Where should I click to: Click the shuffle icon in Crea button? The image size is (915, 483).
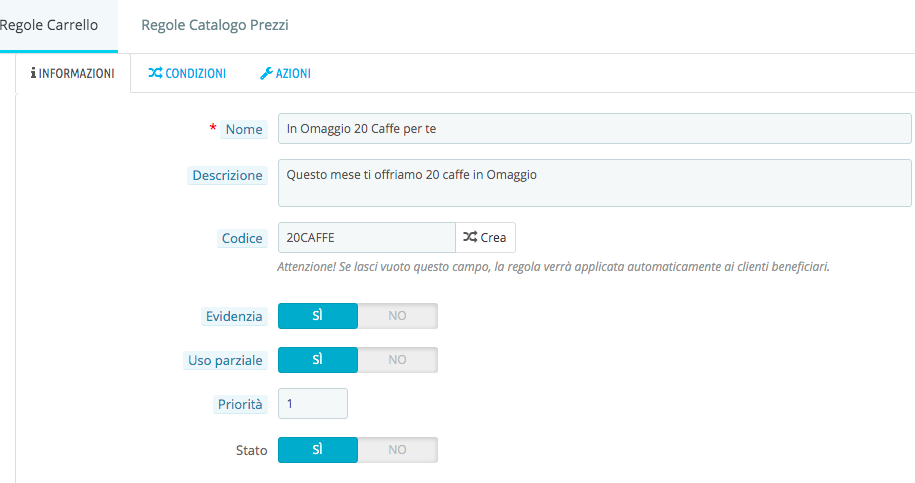tap(470, 238)
